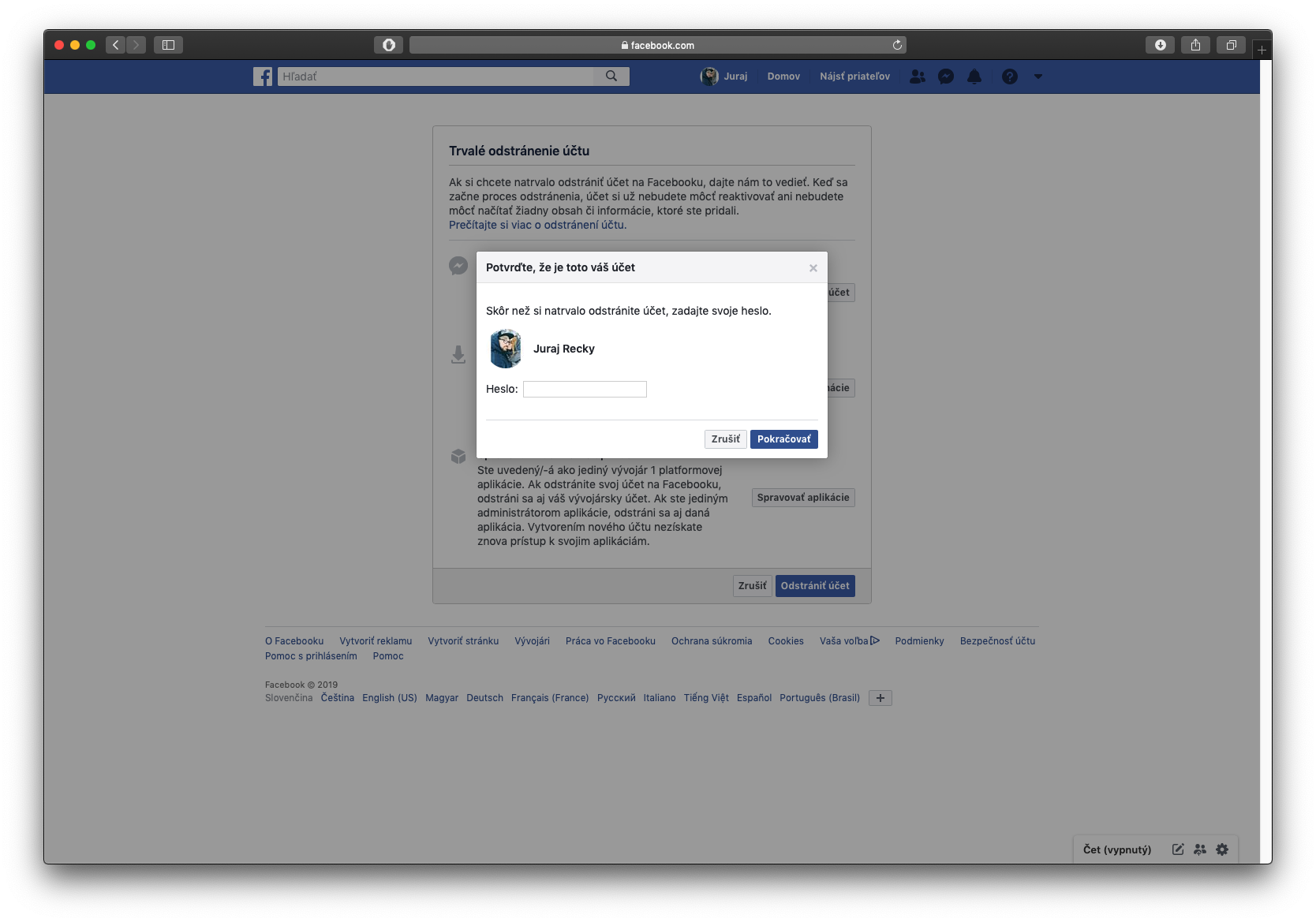The height and width of the screenshot is (922, 1316).
Task: Open the friend requests icon
Action: coord(918,77)
